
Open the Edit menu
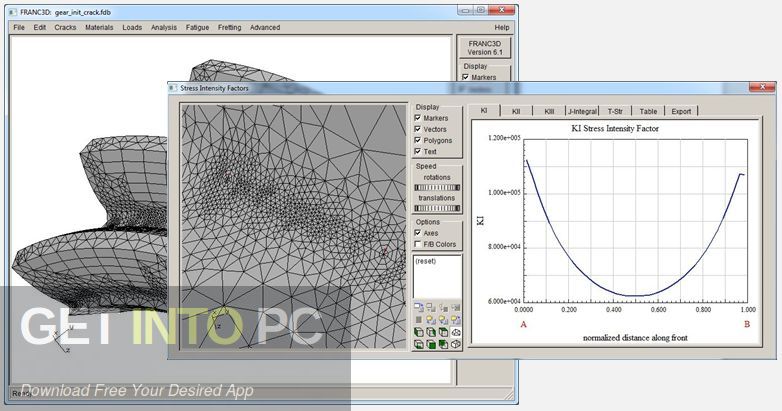pyautogui.click(x=40, y=27)
